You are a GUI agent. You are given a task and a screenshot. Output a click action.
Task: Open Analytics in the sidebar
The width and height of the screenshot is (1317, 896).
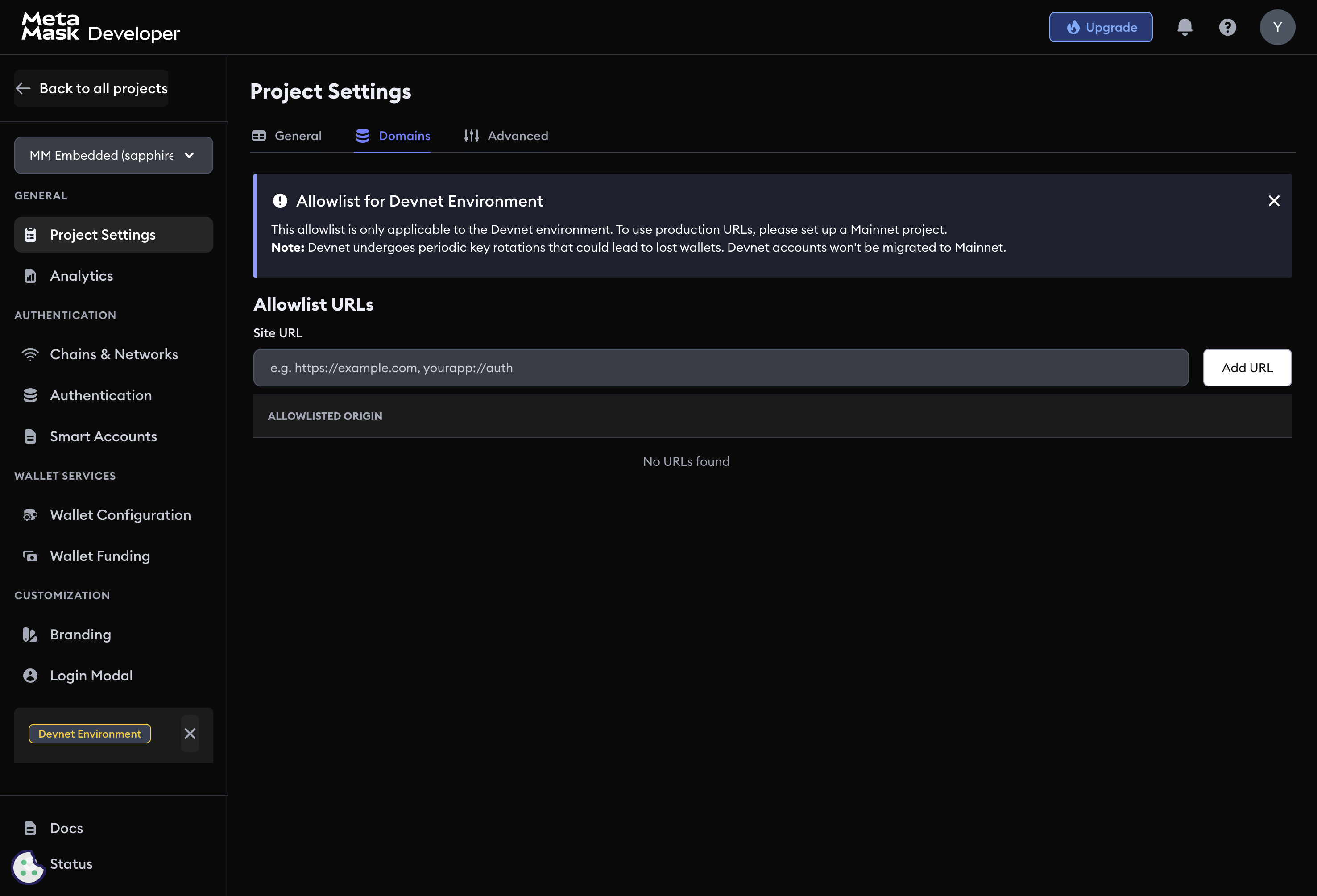coord(113,276)
